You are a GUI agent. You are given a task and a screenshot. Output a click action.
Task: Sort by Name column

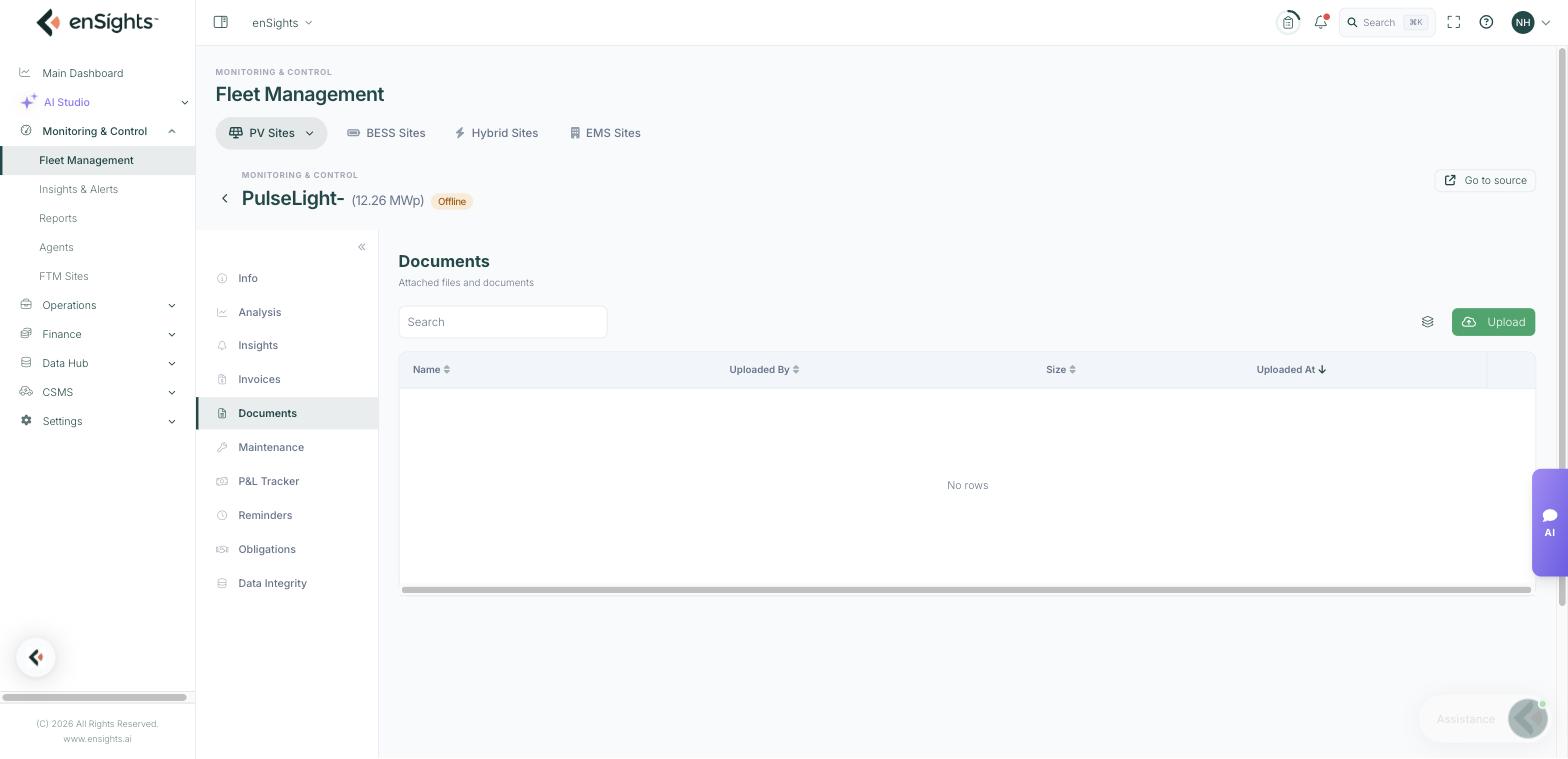(431, 370)
